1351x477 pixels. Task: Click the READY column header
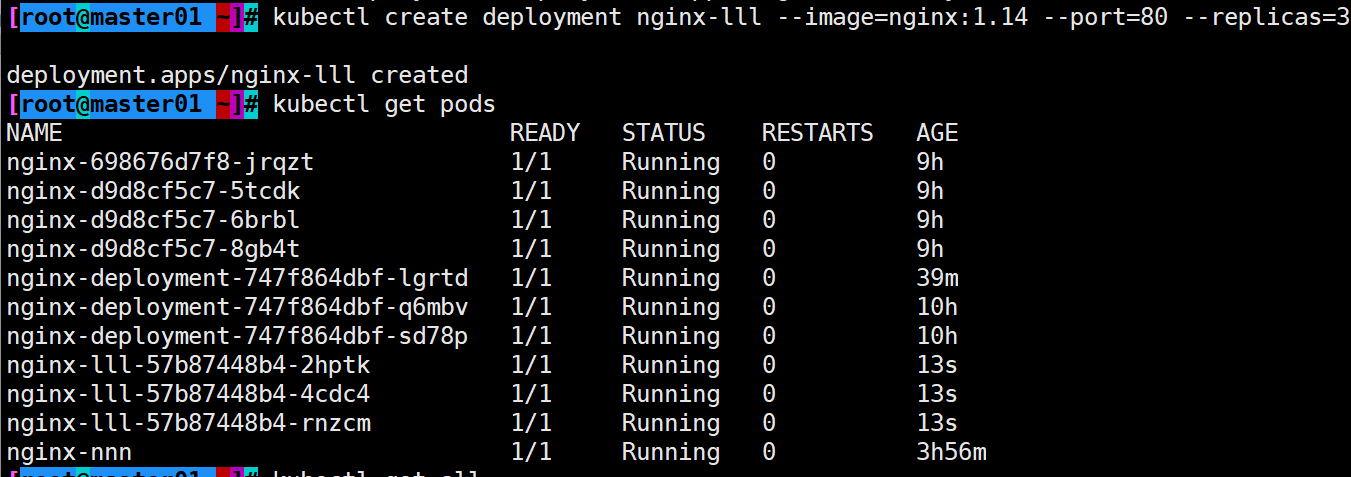[545, 133]
